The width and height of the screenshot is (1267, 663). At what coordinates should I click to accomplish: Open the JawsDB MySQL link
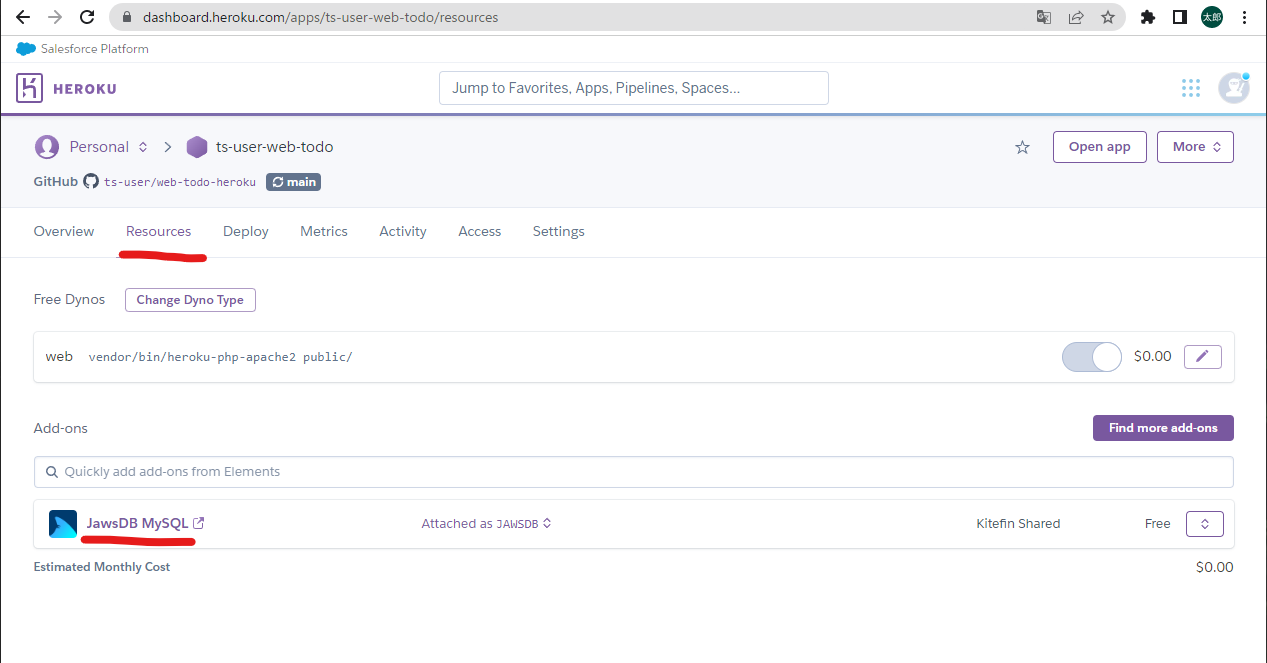click(x=137, y=523)
